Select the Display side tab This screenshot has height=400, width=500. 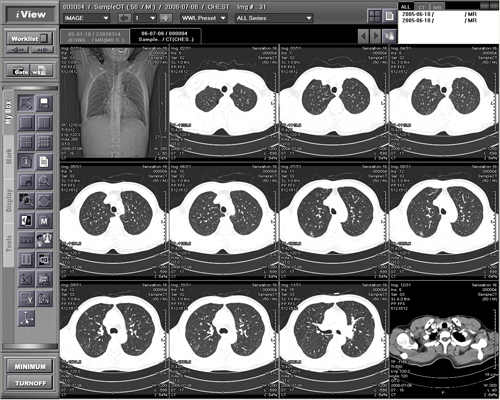(9, 201)
